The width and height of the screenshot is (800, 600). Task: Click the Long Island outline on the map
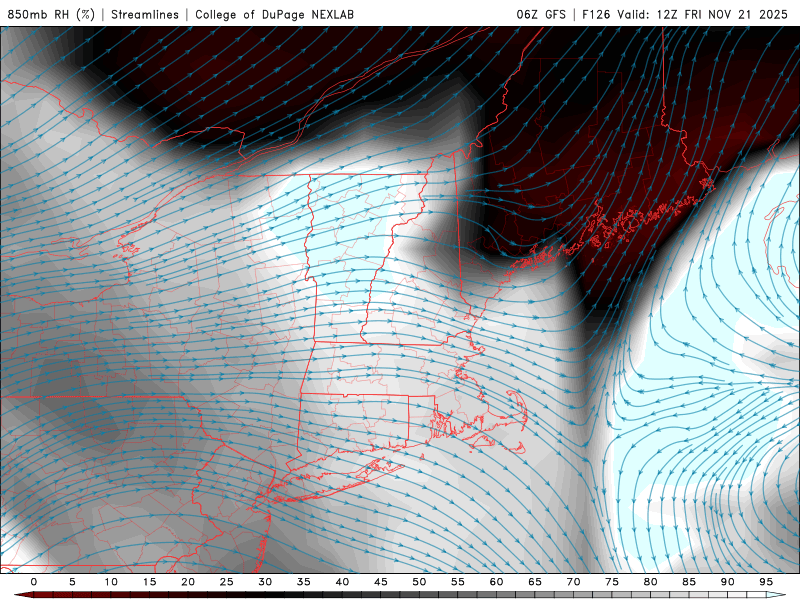click(337, 482)
